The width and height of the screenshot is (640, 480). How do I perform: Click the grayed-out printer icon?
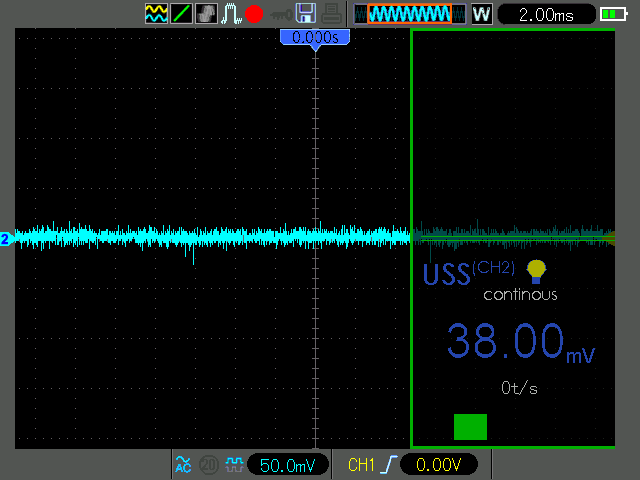tap(331, 13)
